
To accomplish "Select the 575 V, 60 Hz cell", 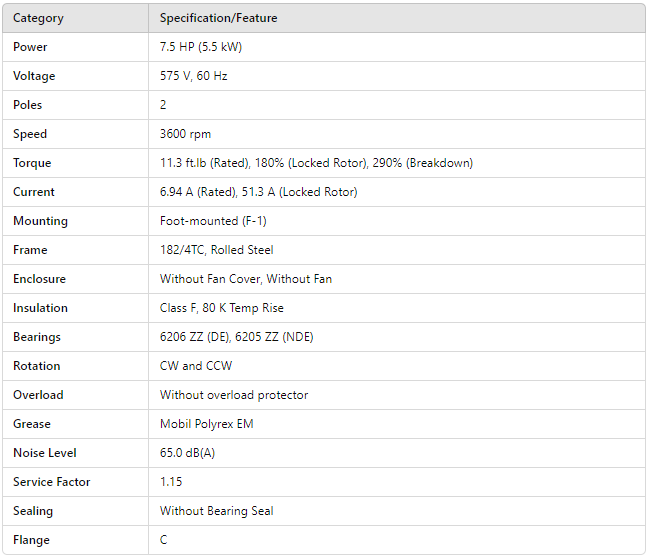I will click(x=194, y=76).
